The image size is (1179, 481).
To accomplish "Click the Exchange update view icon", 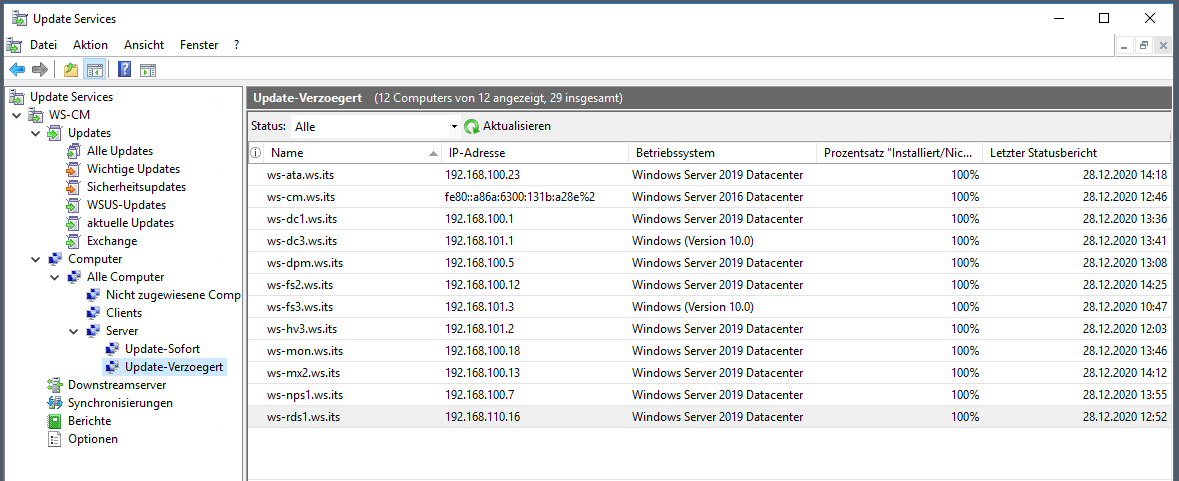I will (x=73, y=241).
